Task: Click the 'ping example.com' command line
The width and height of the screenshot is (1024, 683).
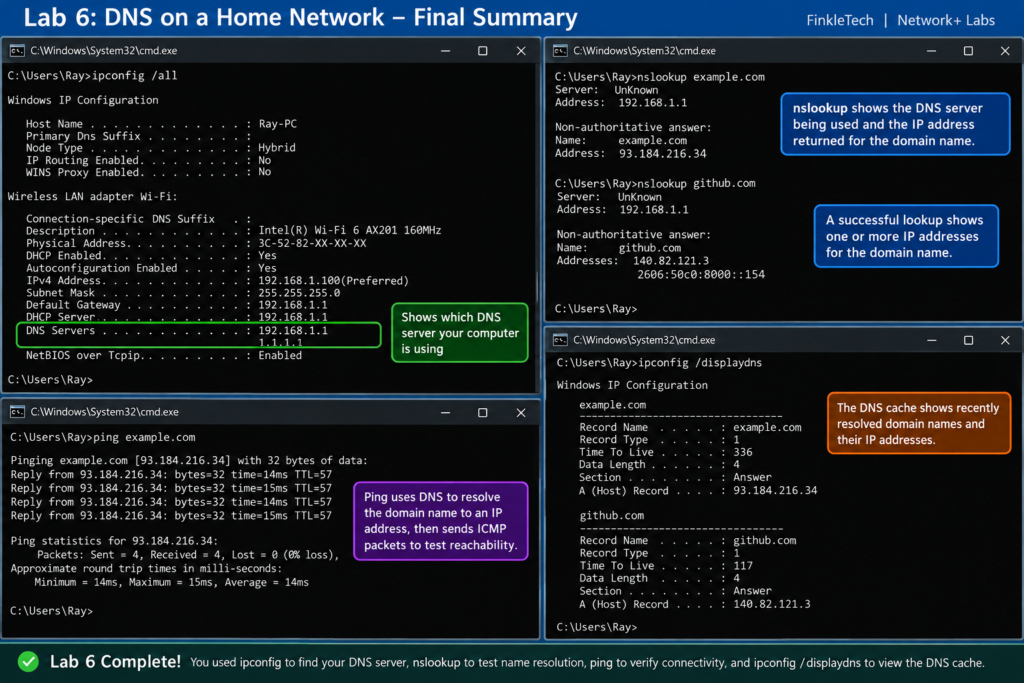Action: point(103,437)
